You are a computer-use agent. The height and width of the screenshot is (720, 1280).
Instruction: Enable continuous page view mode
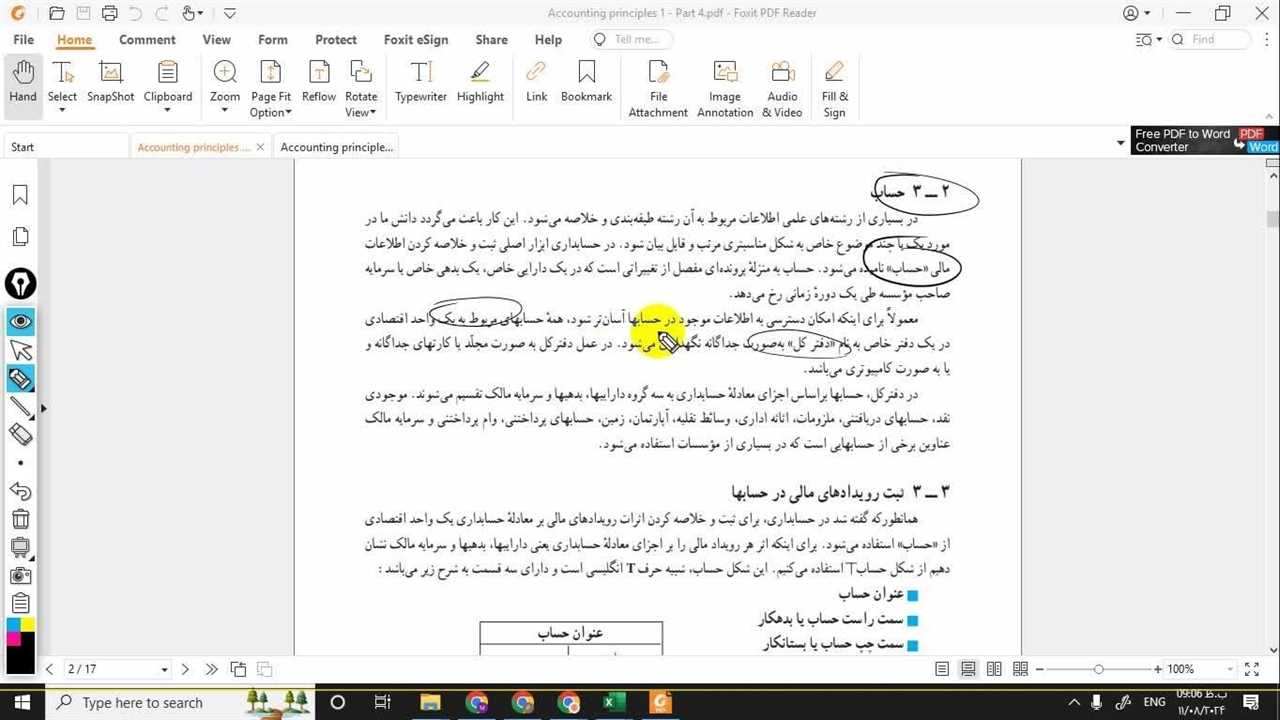coord(968,669)
